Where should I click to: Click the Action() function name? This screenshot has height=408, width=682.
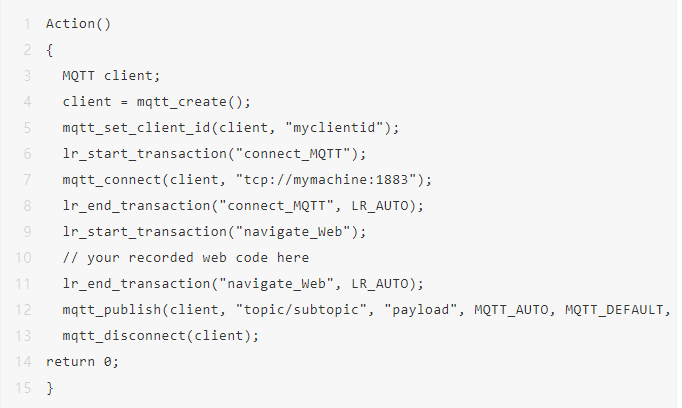coord(78,23)
